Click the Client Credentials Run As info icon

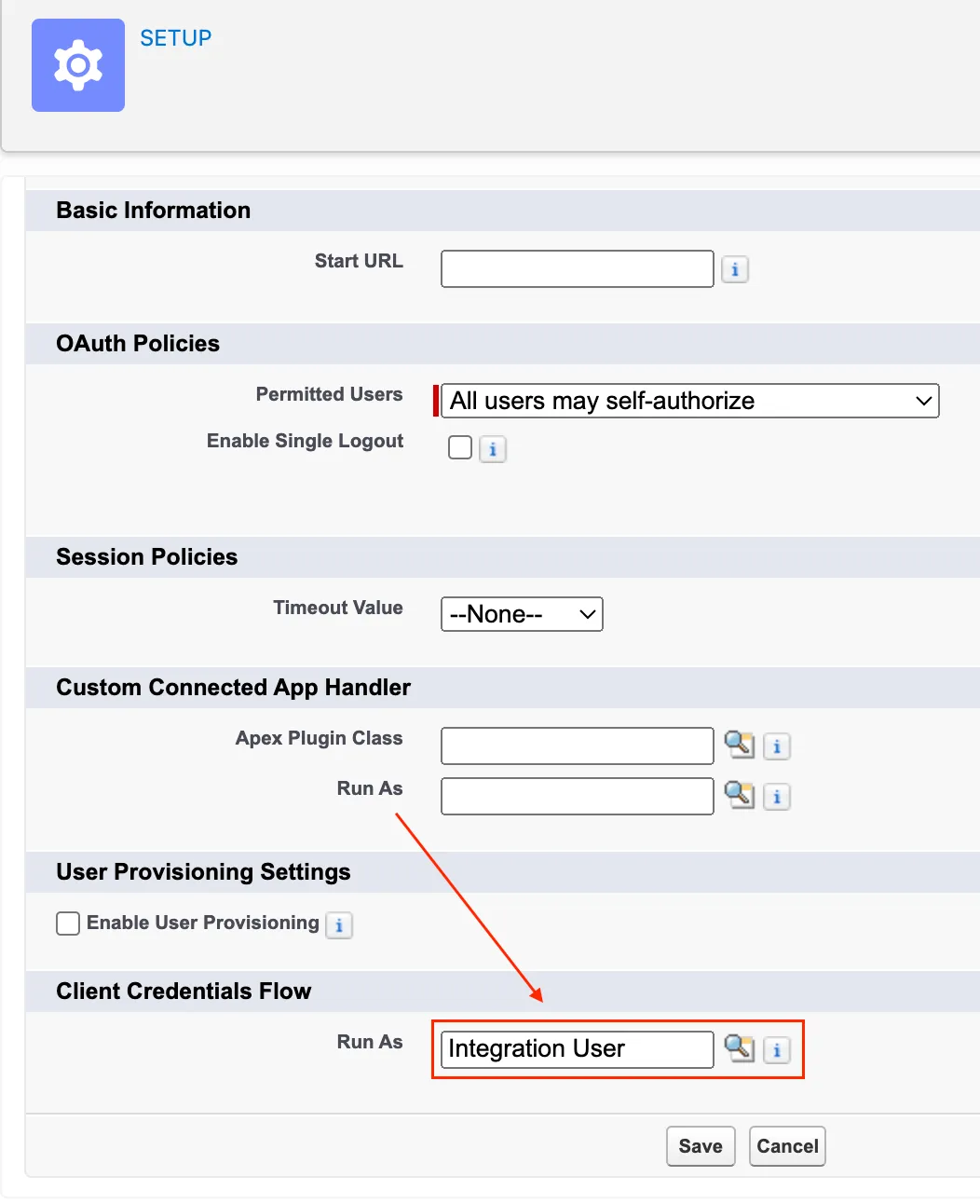(777, 1050)
